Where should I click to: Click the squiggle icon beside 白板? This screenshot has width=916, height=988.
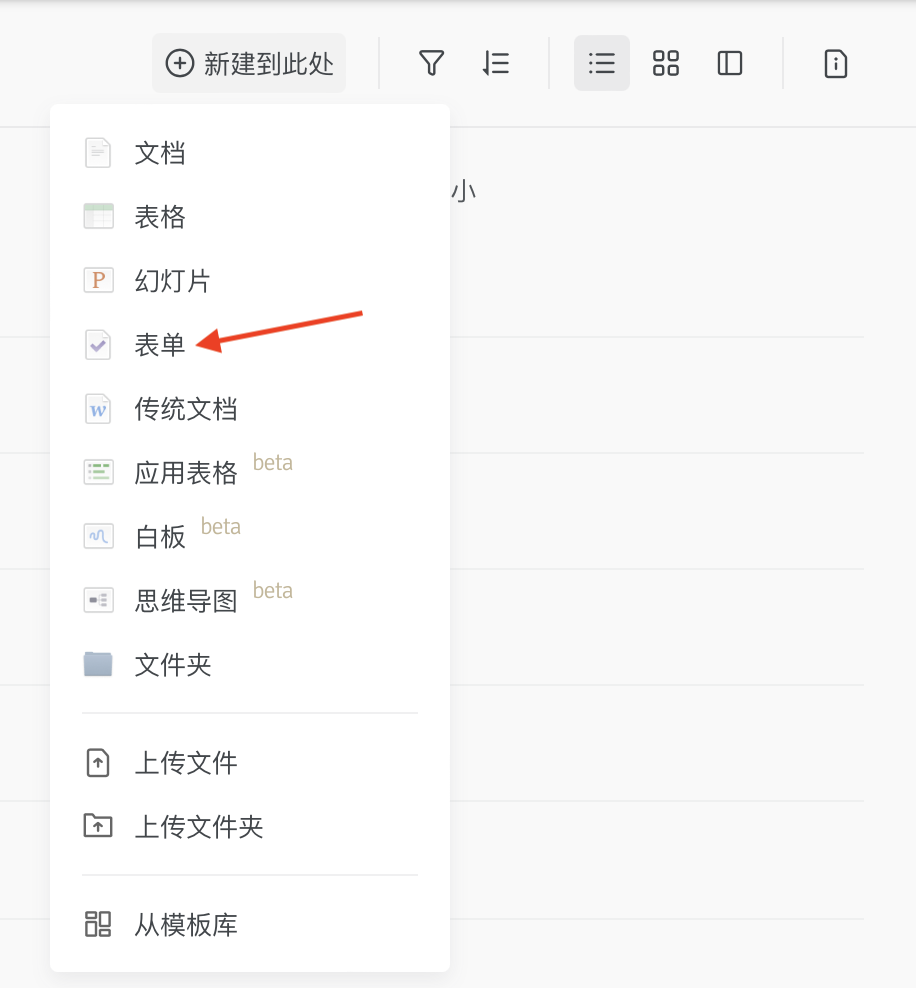pyautogui.click(x=98, y=537)
